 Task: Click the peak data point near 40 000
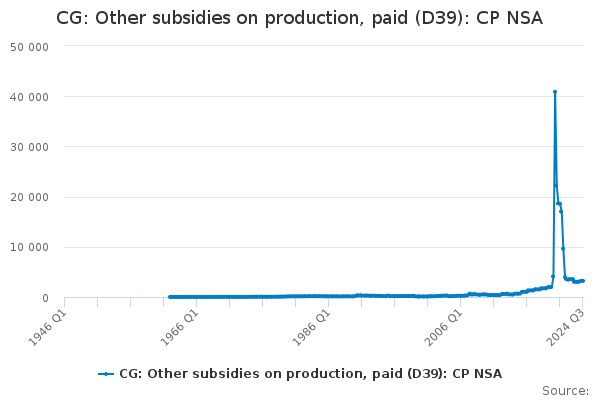point(555,92)
